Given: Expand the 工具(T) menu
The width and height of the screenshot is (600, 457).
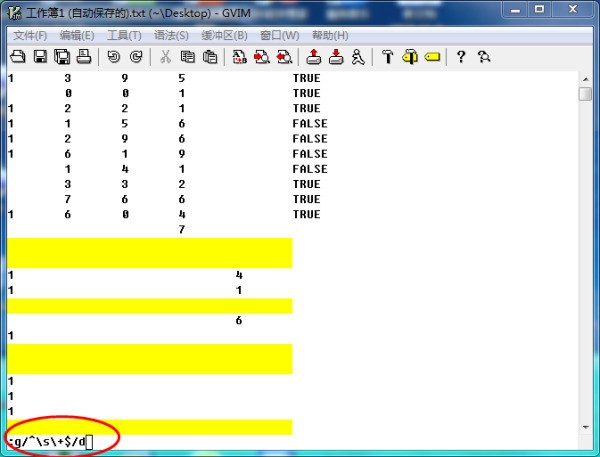Looking at the screenshot, I should click(125, 35).
